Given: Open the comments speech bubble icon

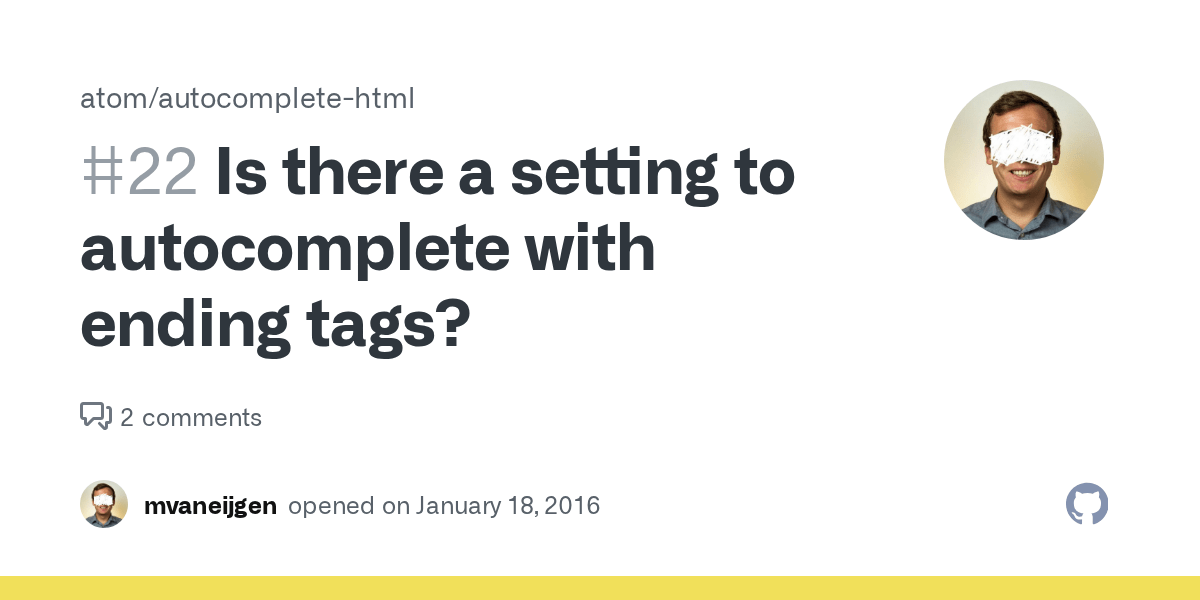Looking at the screenshot, I should pyautogui.click(x=96, y=416).
